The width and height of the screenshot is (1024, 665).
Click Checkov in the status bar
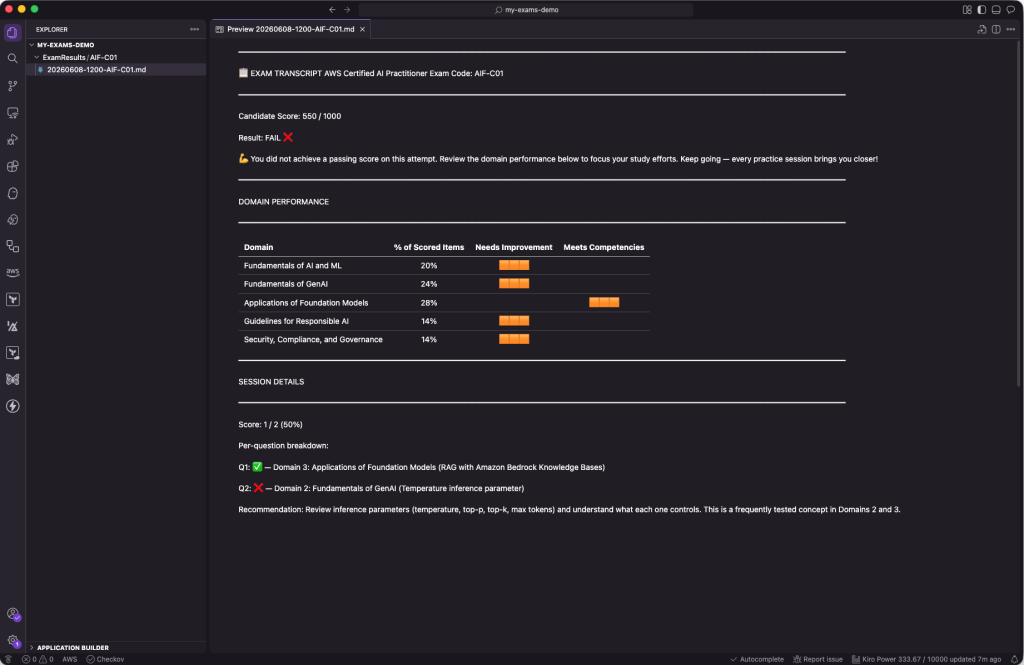click(x=105, y=659)
